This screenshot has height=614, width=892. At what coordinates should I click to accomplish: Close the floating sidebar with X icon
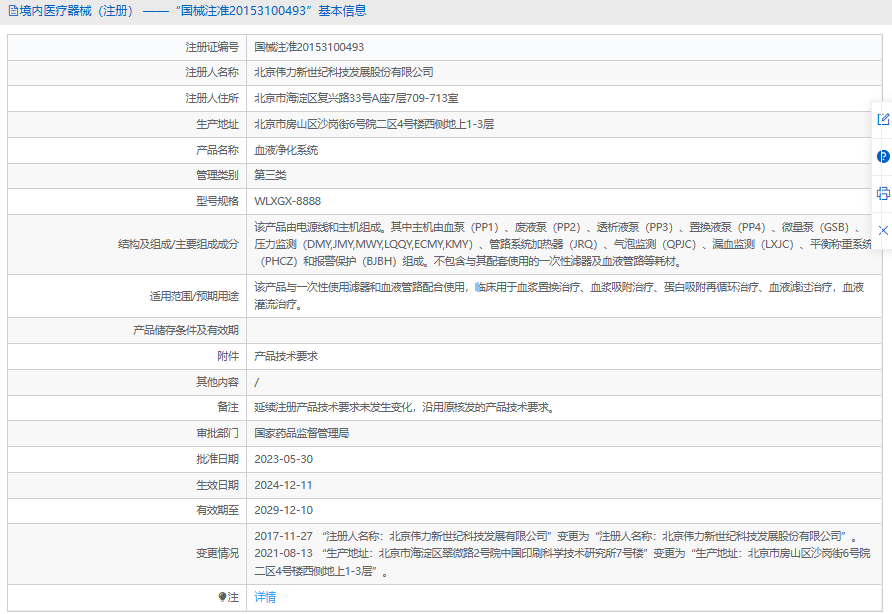(x=883, y=230)
